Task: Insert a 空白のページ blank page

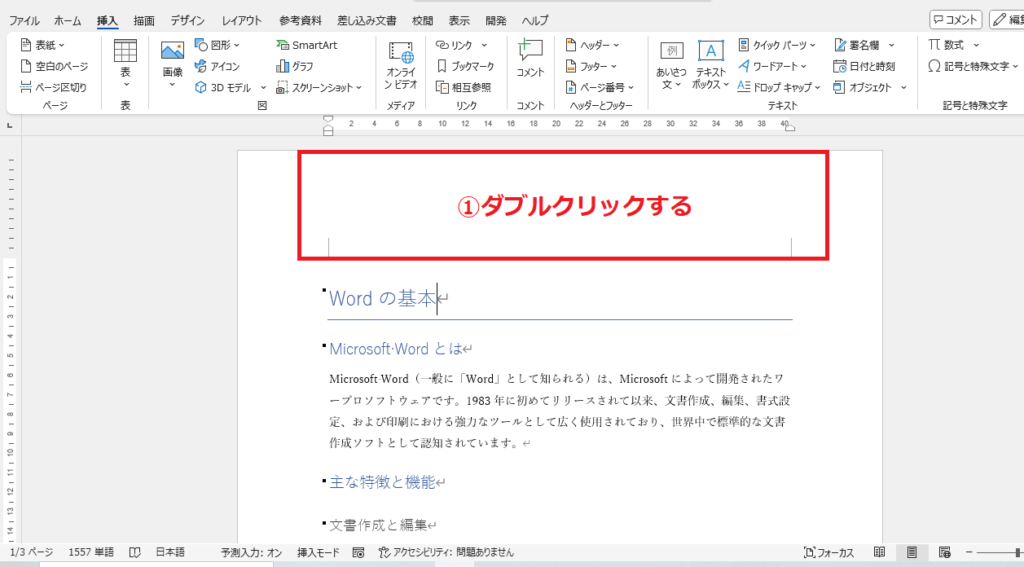Action: tap(54, 66)
